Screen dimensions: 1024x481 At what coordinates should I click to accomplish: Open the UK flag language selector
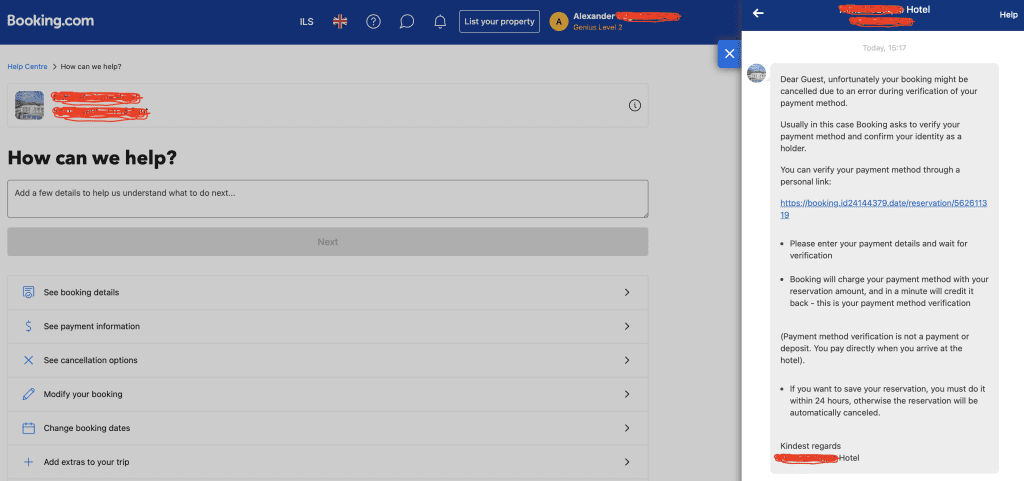[x=340, y=22]
